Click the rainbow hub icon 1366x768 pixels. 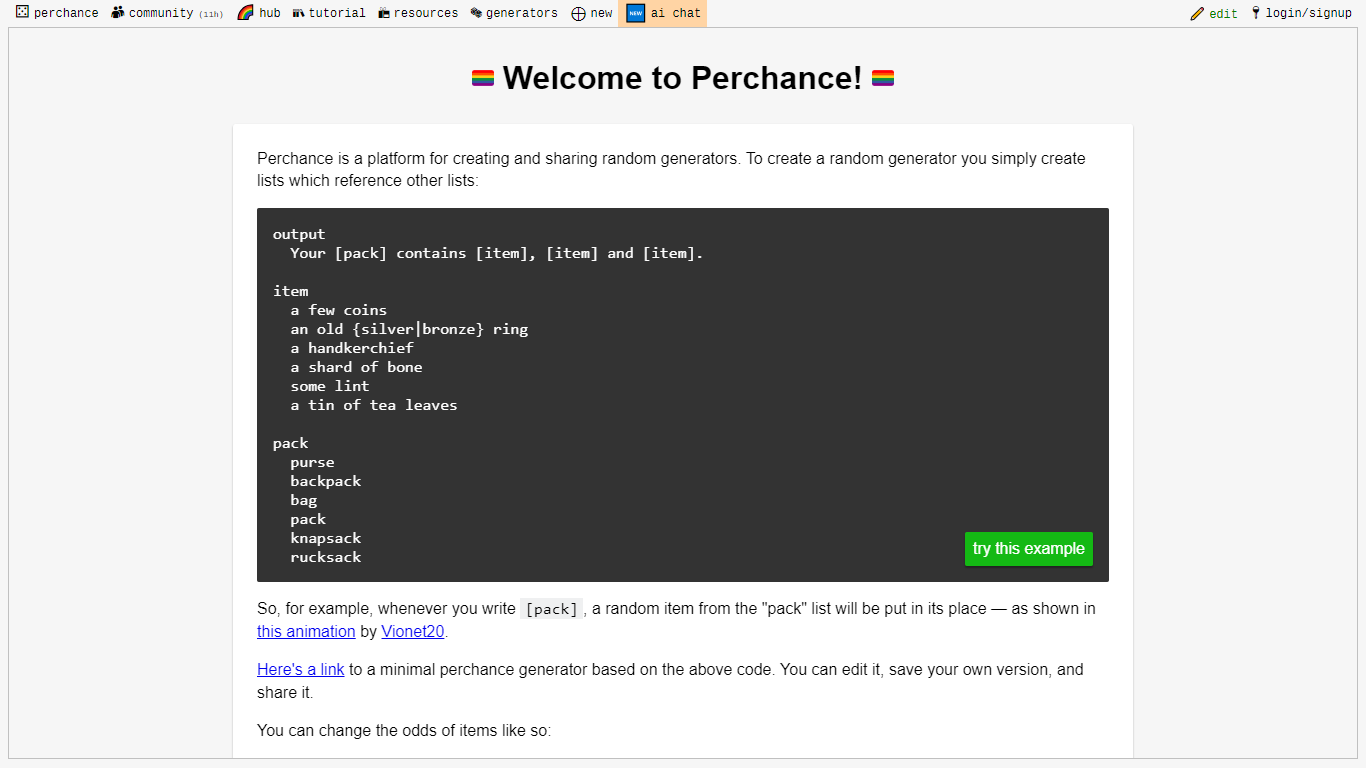tap(245, 13)
